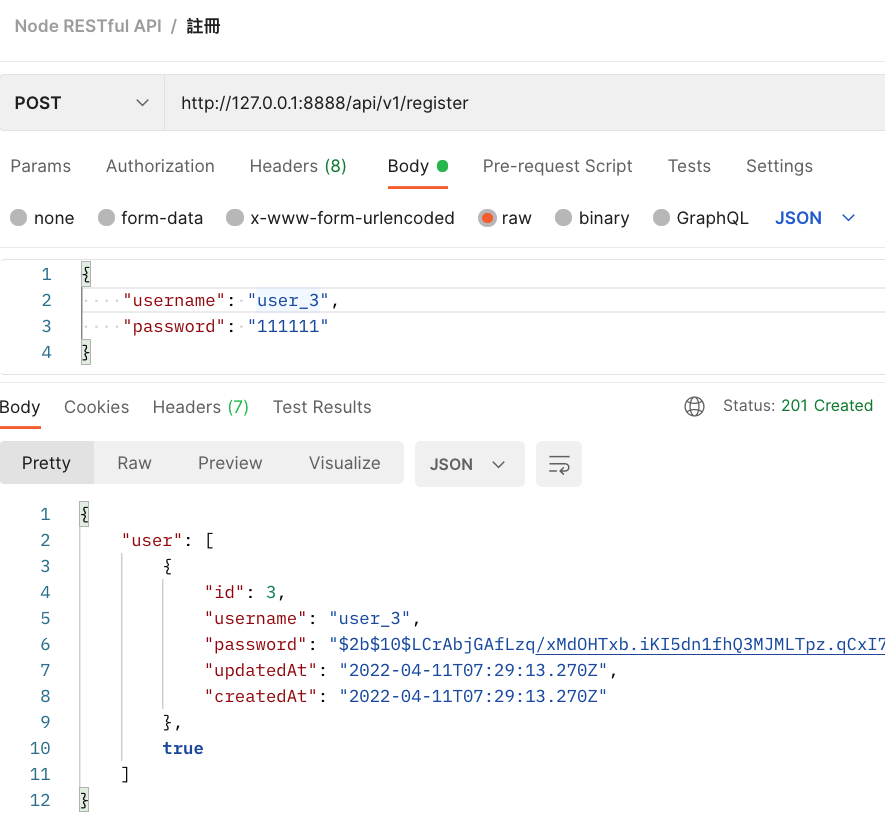Click the createdAt timestamp value

point(473,697)
